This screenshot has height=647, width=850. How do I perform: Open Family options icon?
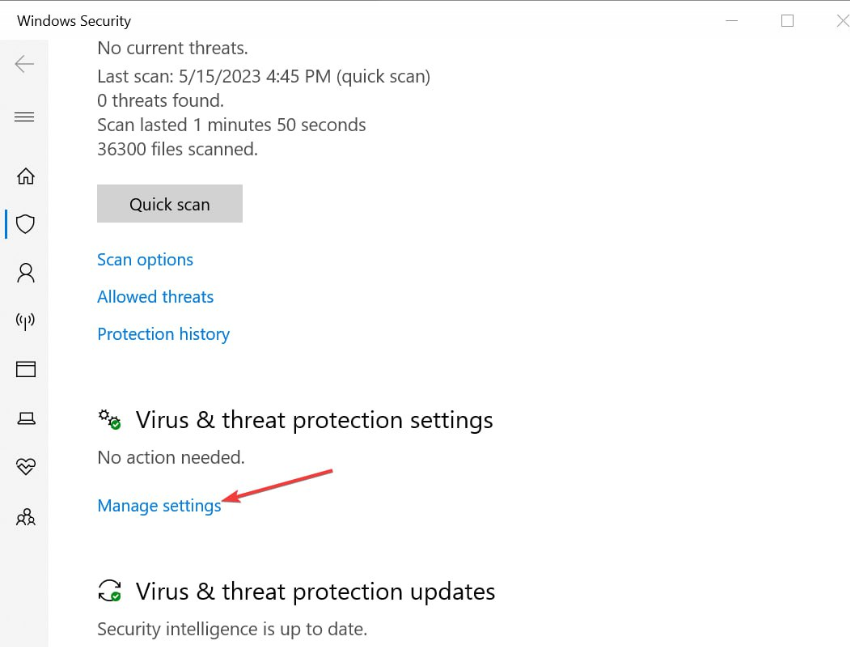point(25,517)
